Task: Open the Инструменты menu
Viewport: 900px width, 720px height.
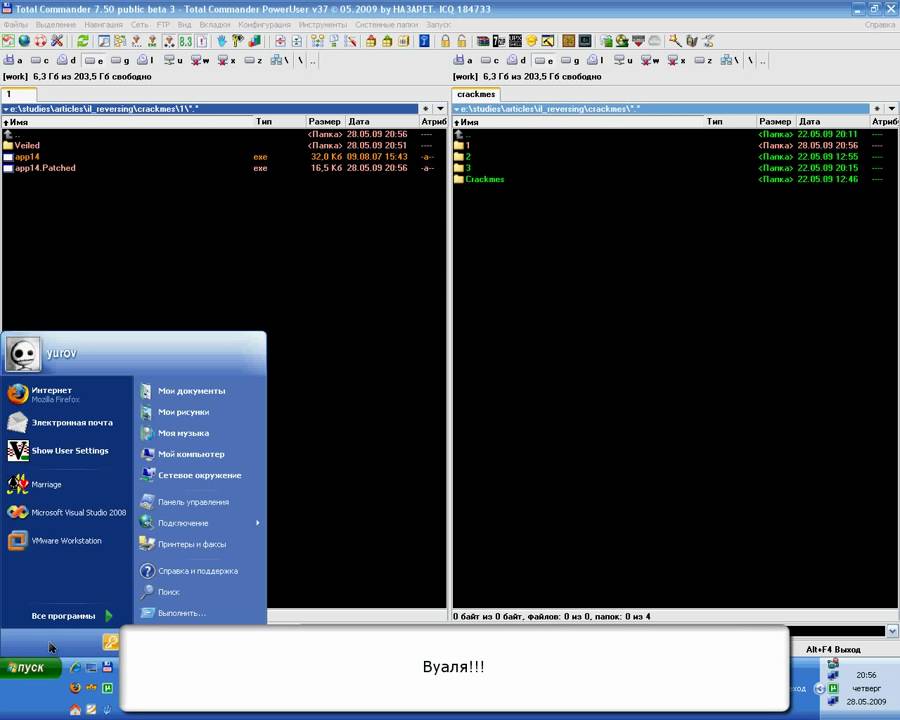Action: pos(323,25)
